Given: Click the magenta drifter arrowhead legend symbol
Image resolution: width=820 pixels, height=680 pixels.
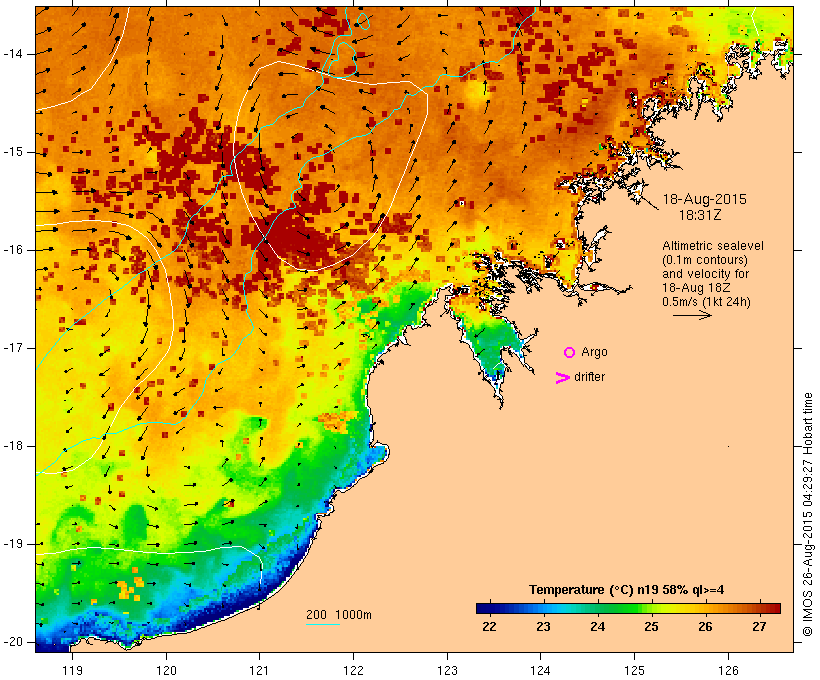Looking at the screenshot, I should (563, 378).
